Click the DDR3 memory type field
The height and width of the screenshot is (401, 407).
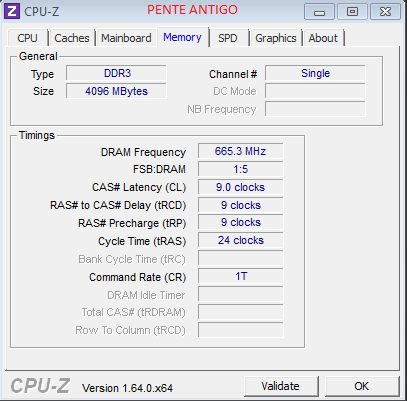pyautogui.click(x=116, y=73)
